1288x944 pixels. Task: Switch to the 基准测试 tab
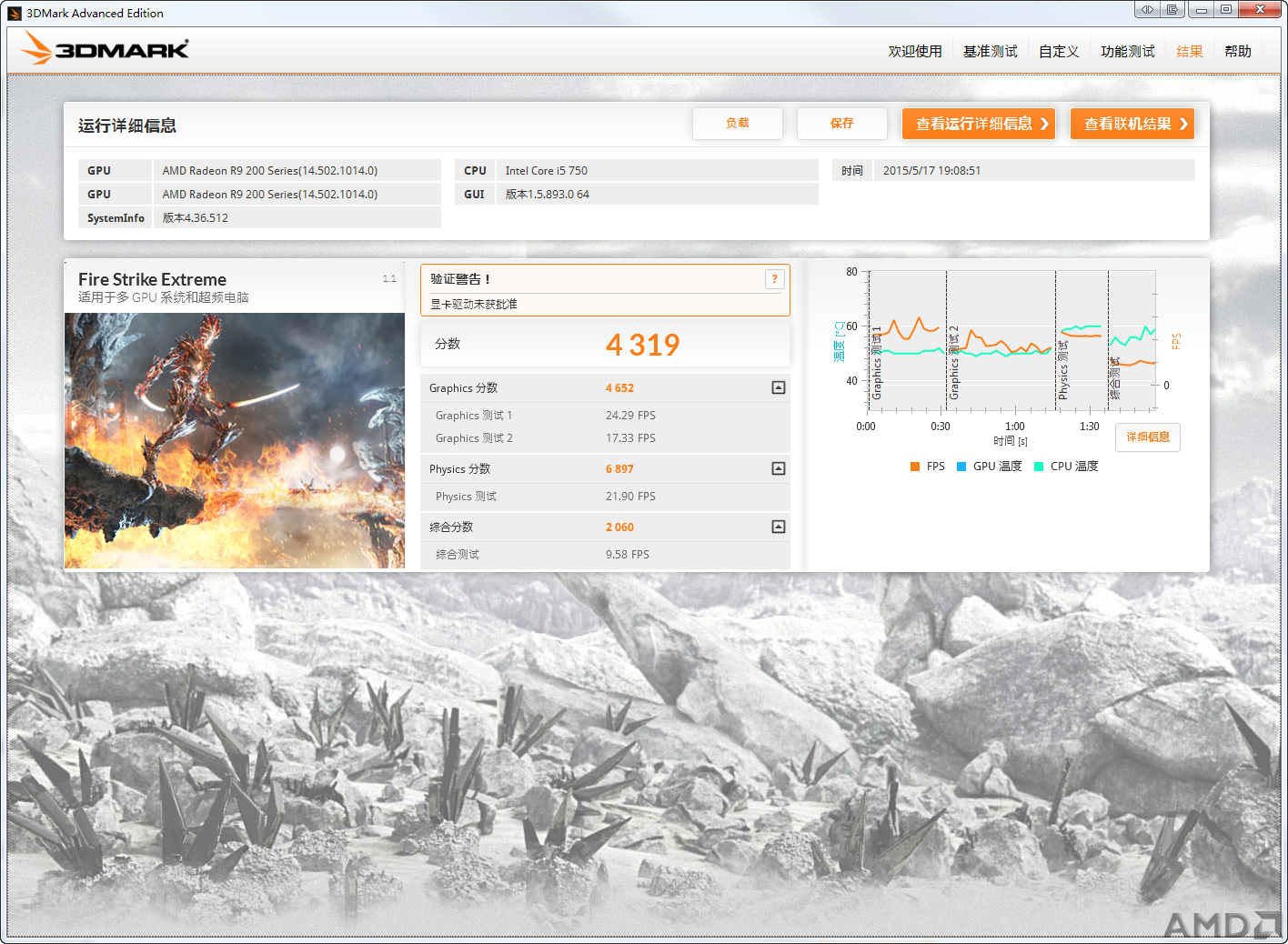click(x=991, y=51)
